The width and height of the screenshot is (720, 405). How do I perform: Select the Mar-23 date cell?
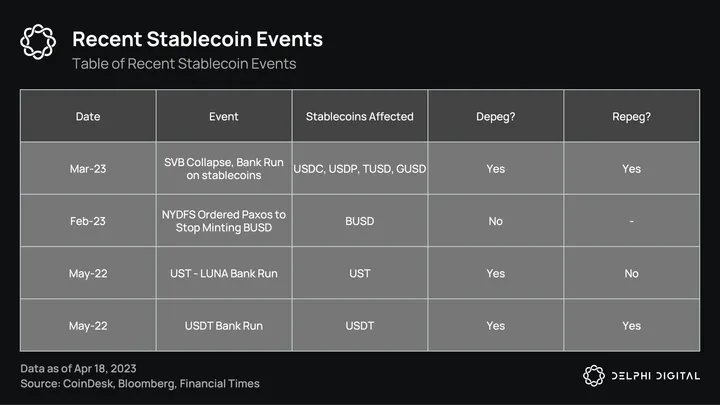(88, 168)
